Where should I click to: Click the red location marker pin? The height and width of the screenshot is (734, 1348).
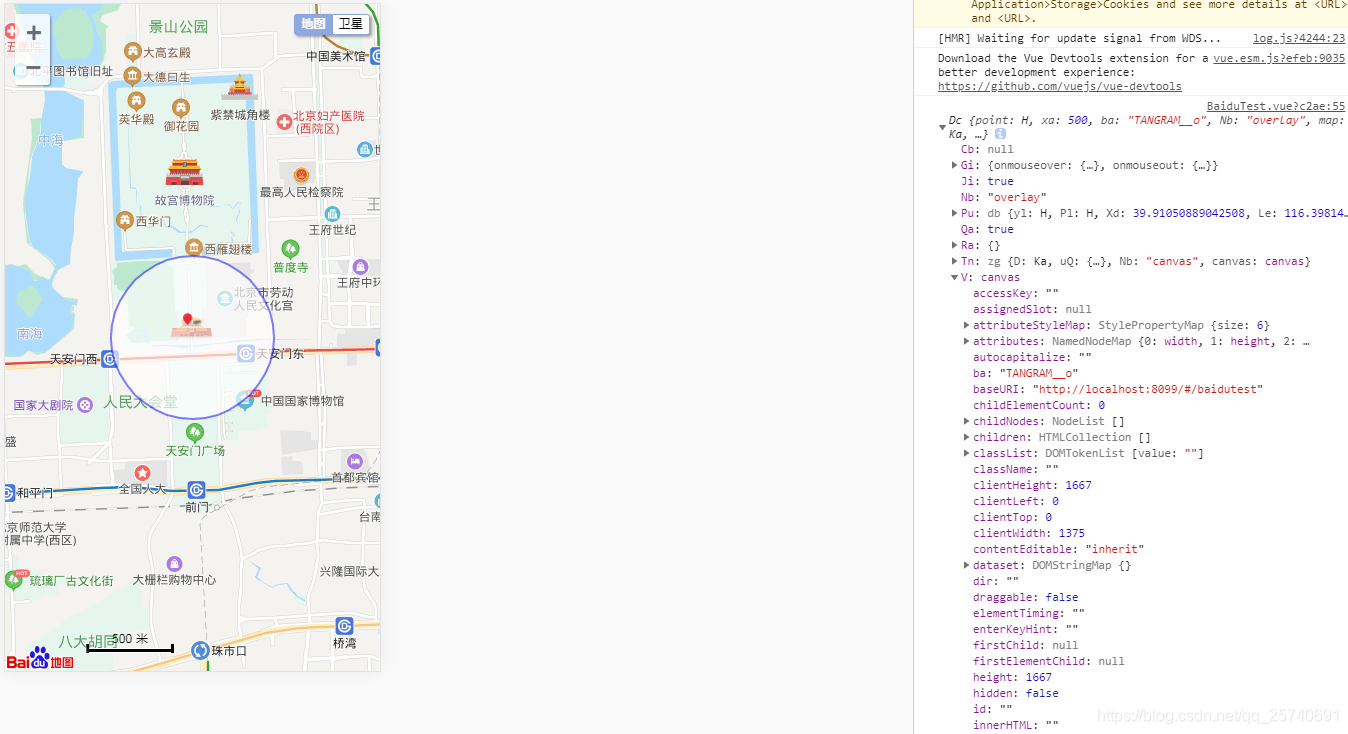coord(186,321)
